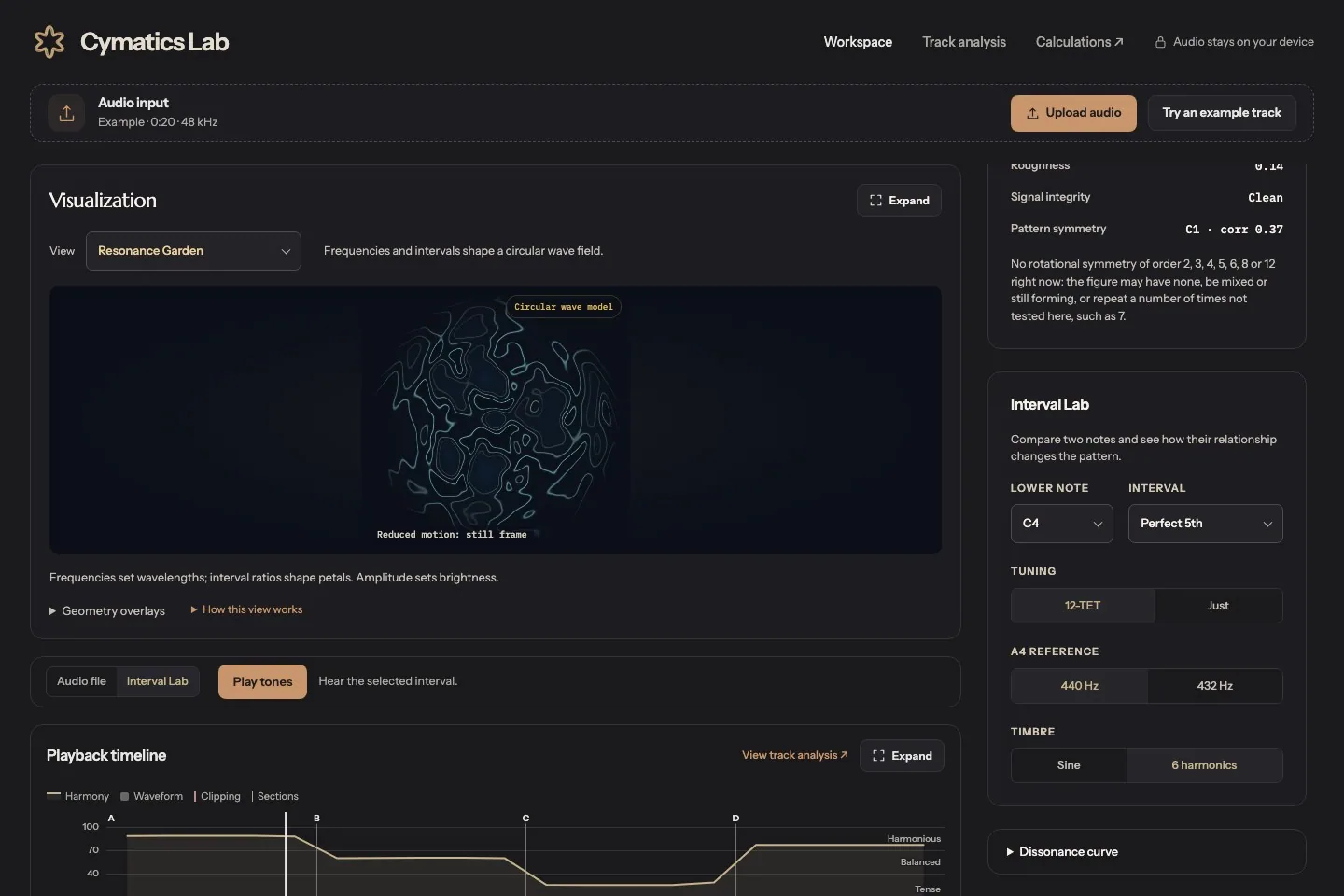Open the View dropdown showing Resonance Garden
The width and height of the screenshot is (1344, 896).
(x=193, y=251)
